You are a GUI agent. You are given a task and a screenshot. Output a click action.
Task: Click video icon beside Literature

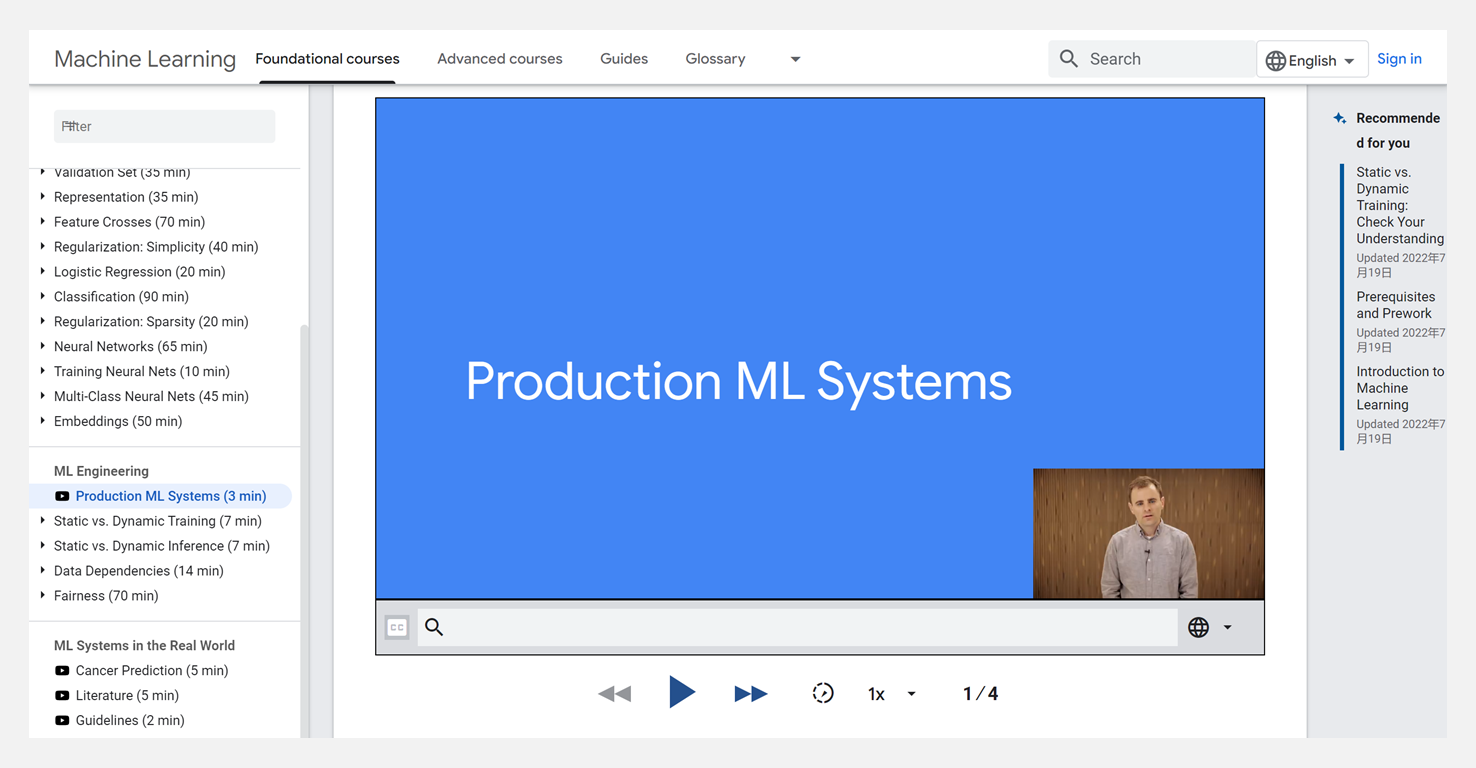62,696
